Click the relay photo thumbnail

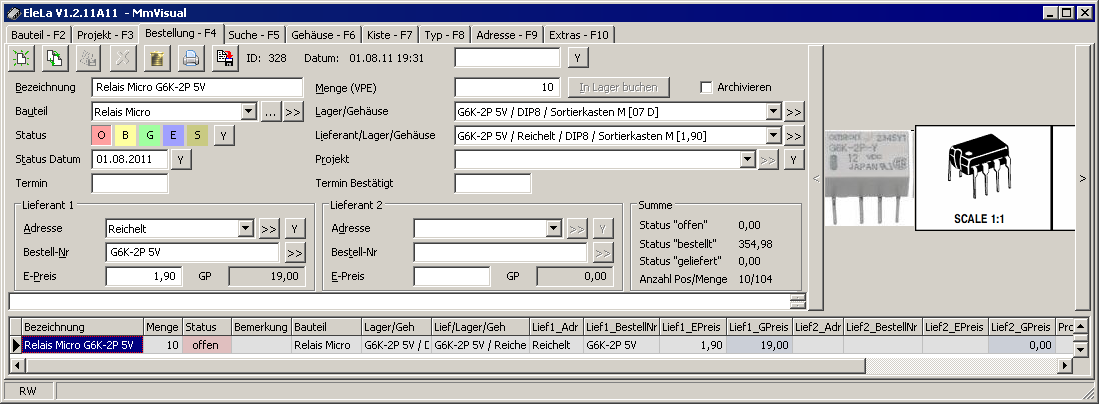[869, 178]
